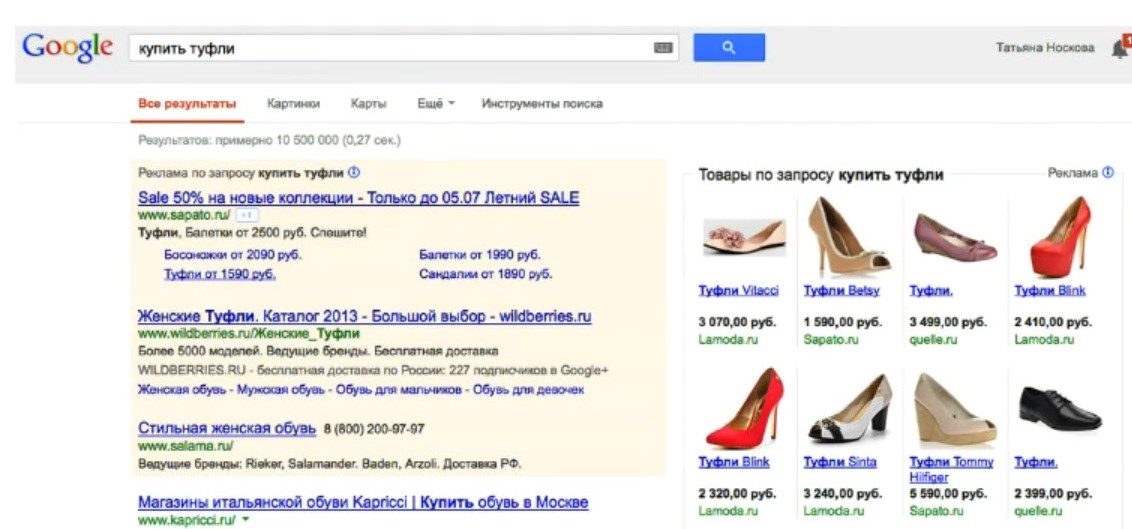
Task: Open 'Туфли Blink' link priced 2 320,00 руб.
Action: (733, 462)
